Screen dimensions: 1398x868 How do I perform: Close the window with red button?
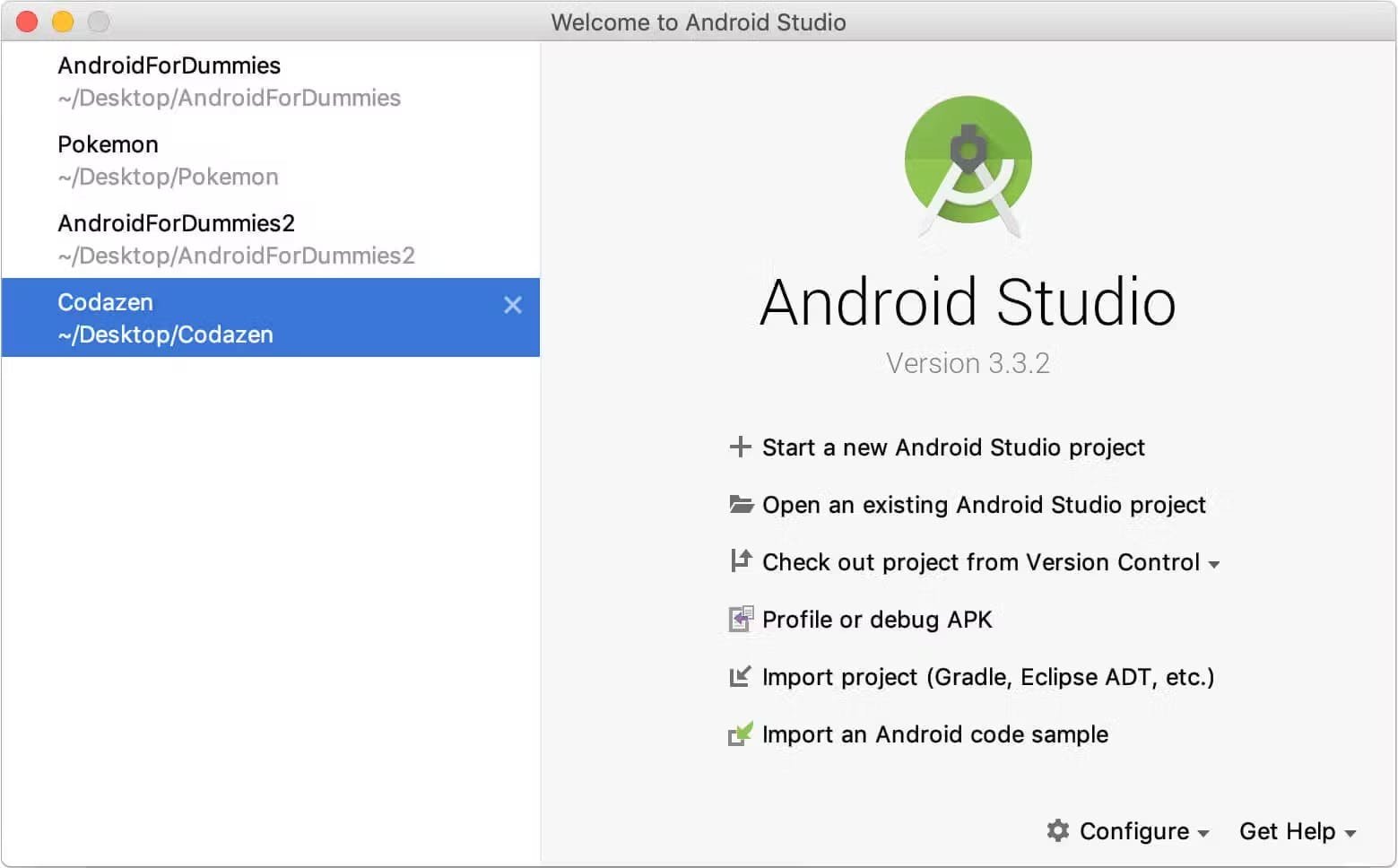click(27, 22)
